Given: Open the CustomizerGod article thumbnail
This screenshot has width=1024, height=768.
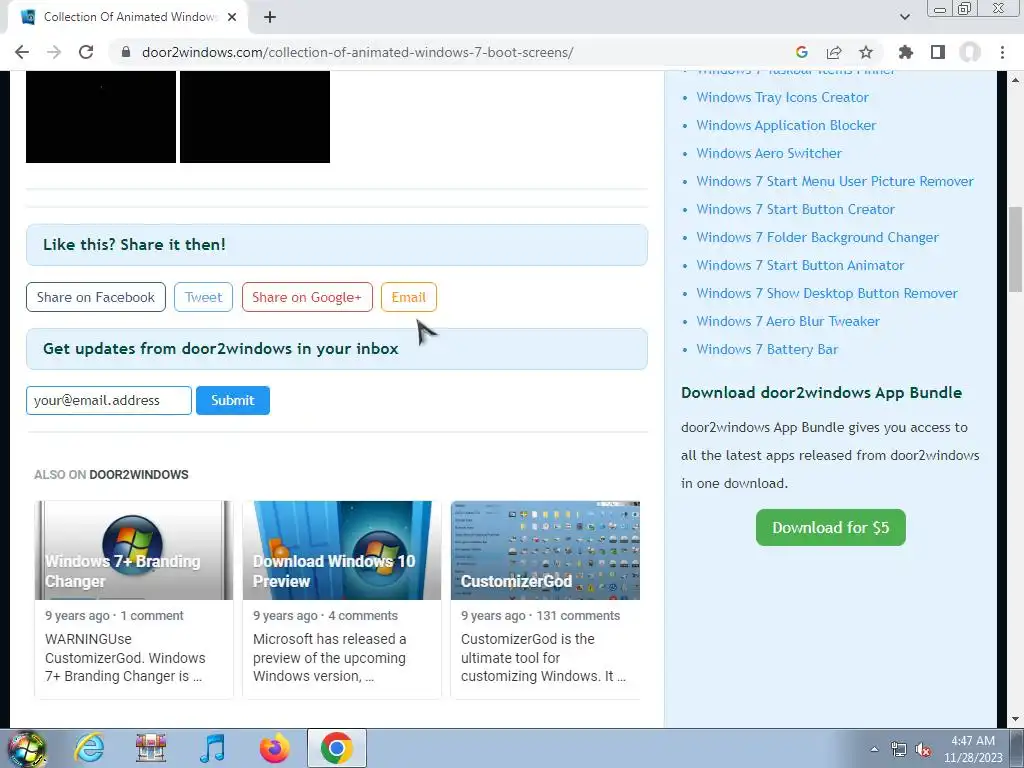Looking at the screenshot, I should tap(545, 550).
